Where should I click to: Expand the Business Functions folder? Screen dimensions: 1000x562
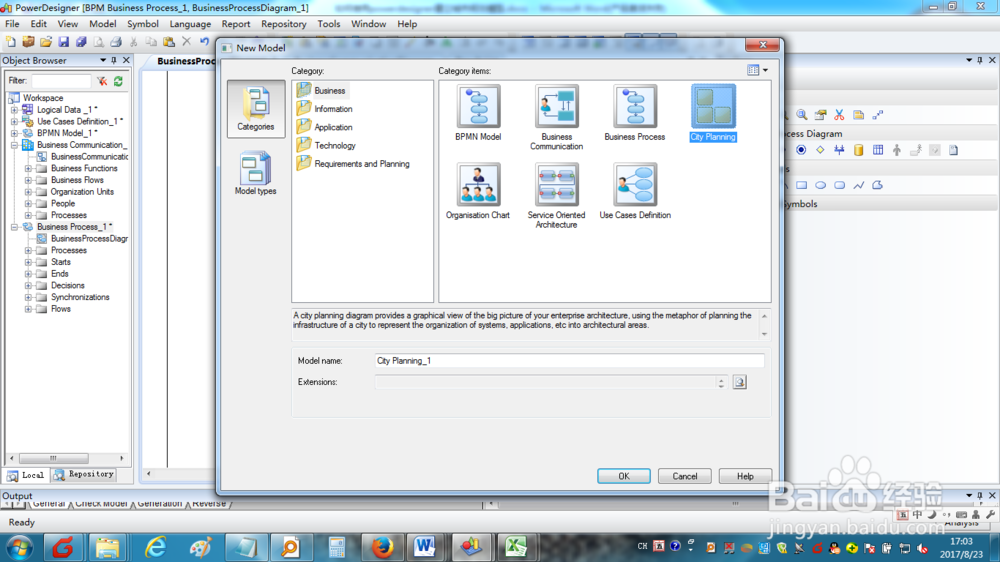(28, 168)
